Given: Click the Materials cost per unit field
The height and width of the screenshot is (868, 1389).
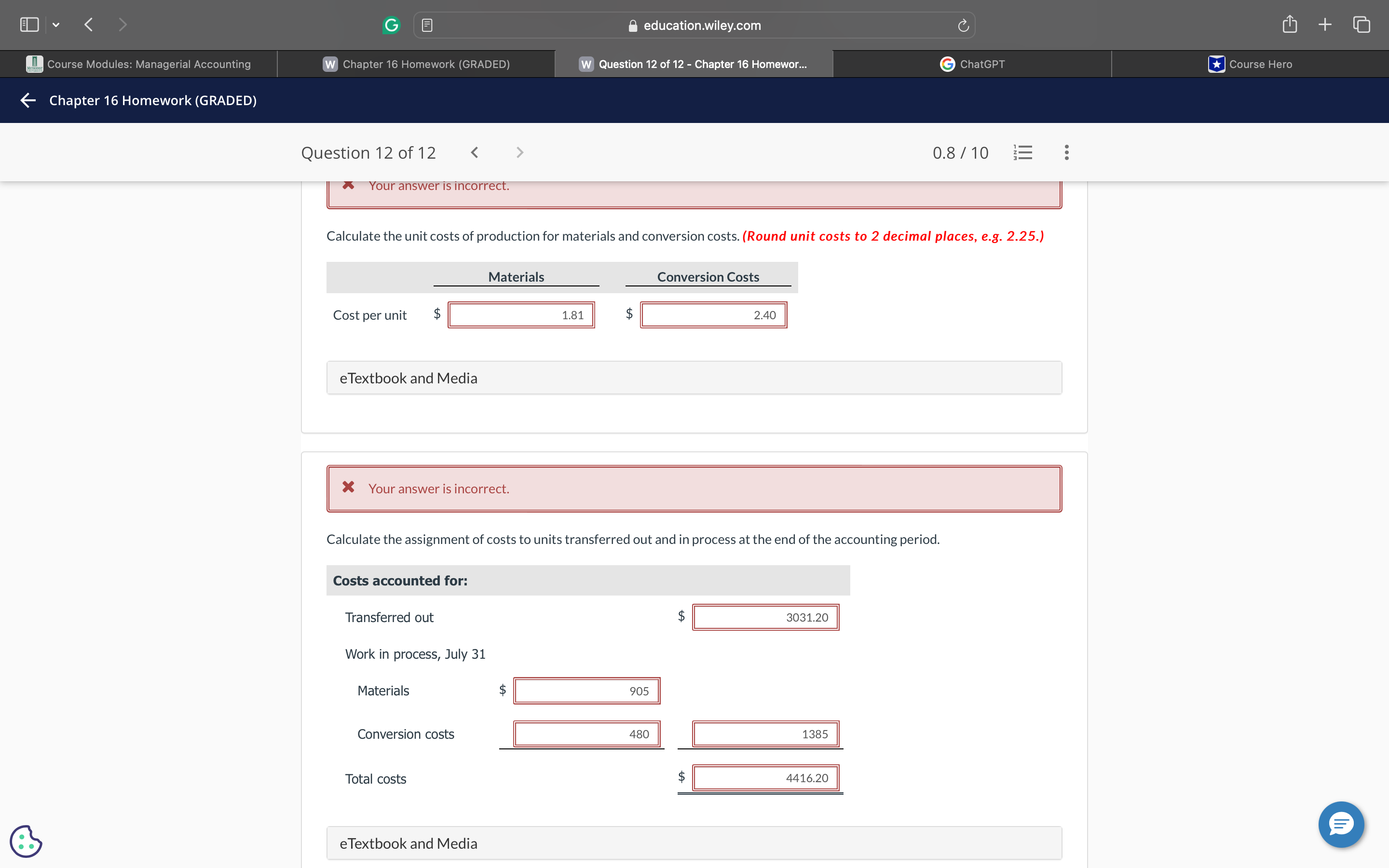Looking at the screenshot, I should click(x=521, y=315).
